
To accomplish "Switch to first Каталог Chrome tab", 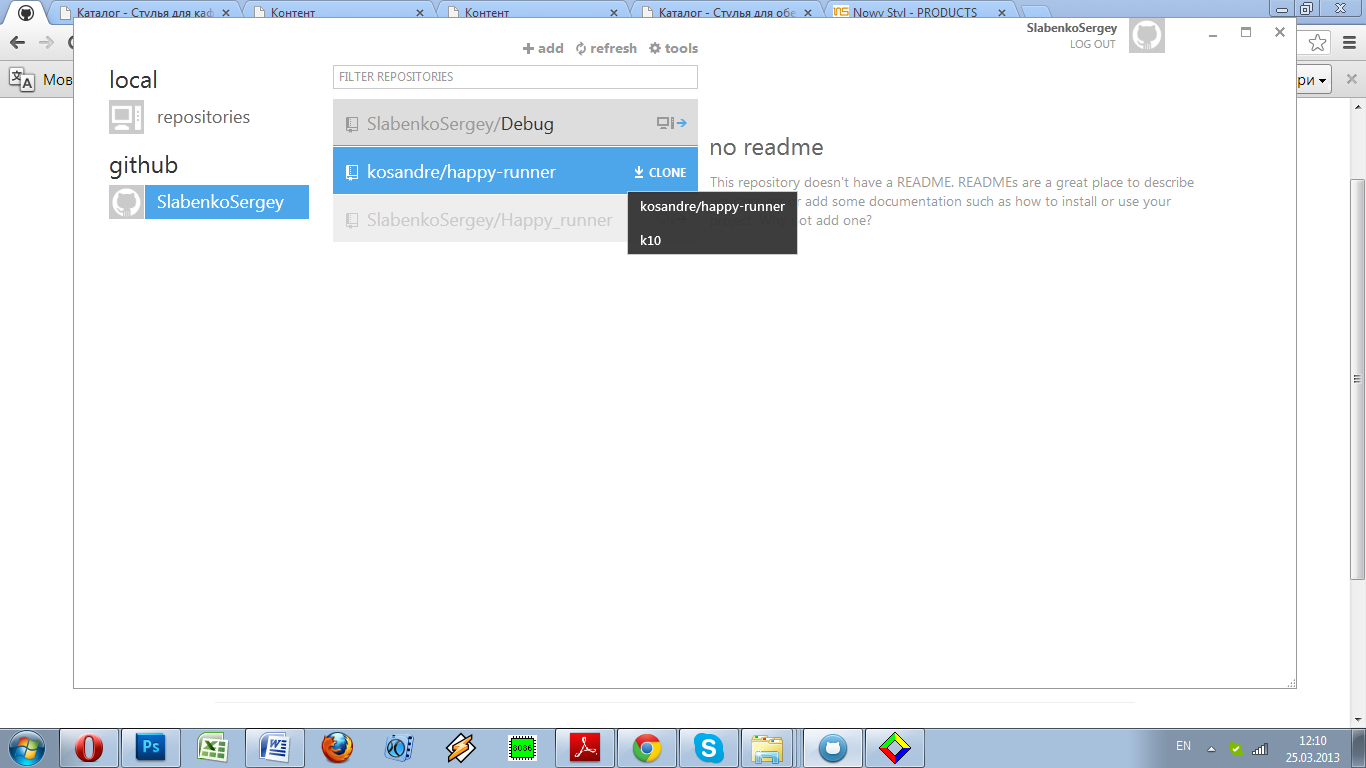I will [143, 13].
